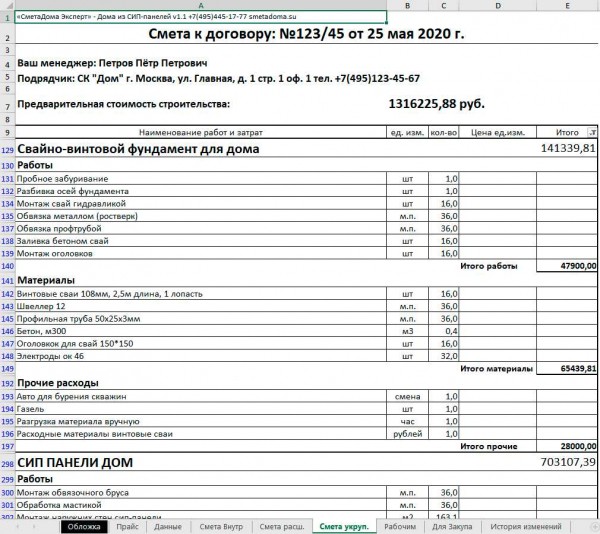Image resolution: width=600 pixels, height=534 pixels.
Task: Switch to the Для Закупа sheet tab
Action: coord(452,527)
